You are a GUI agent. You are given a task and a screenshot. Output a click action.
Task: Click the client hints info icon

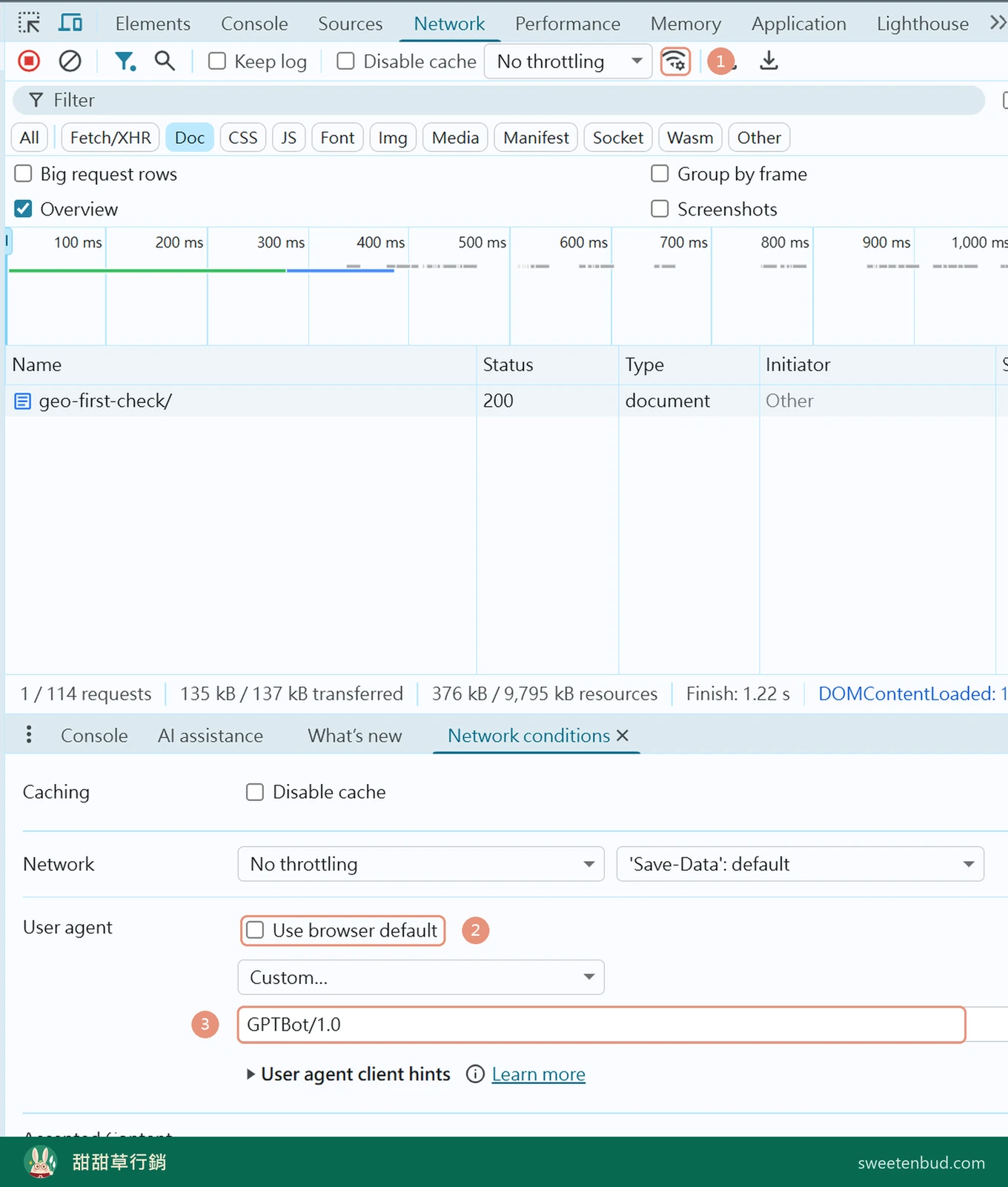coord(475,1074)
